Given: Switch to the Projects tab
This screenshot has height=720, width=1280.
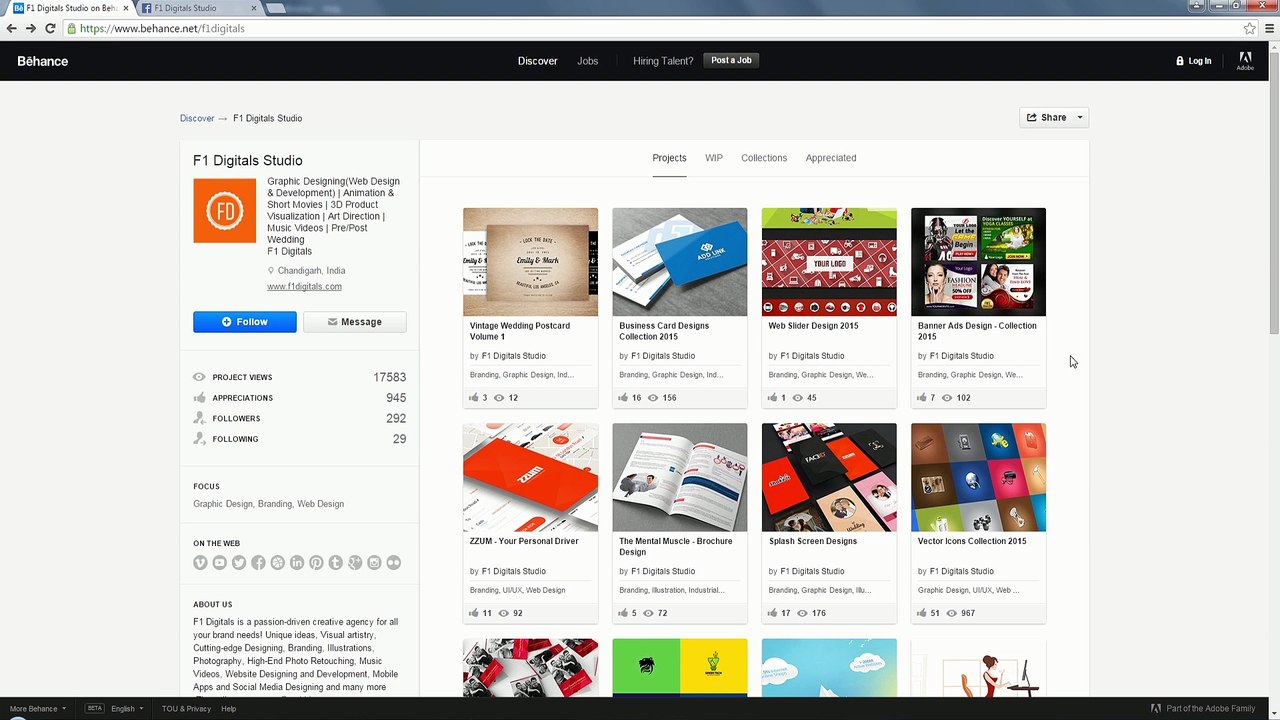Looking at the screenshot, I should coord(669,158).
